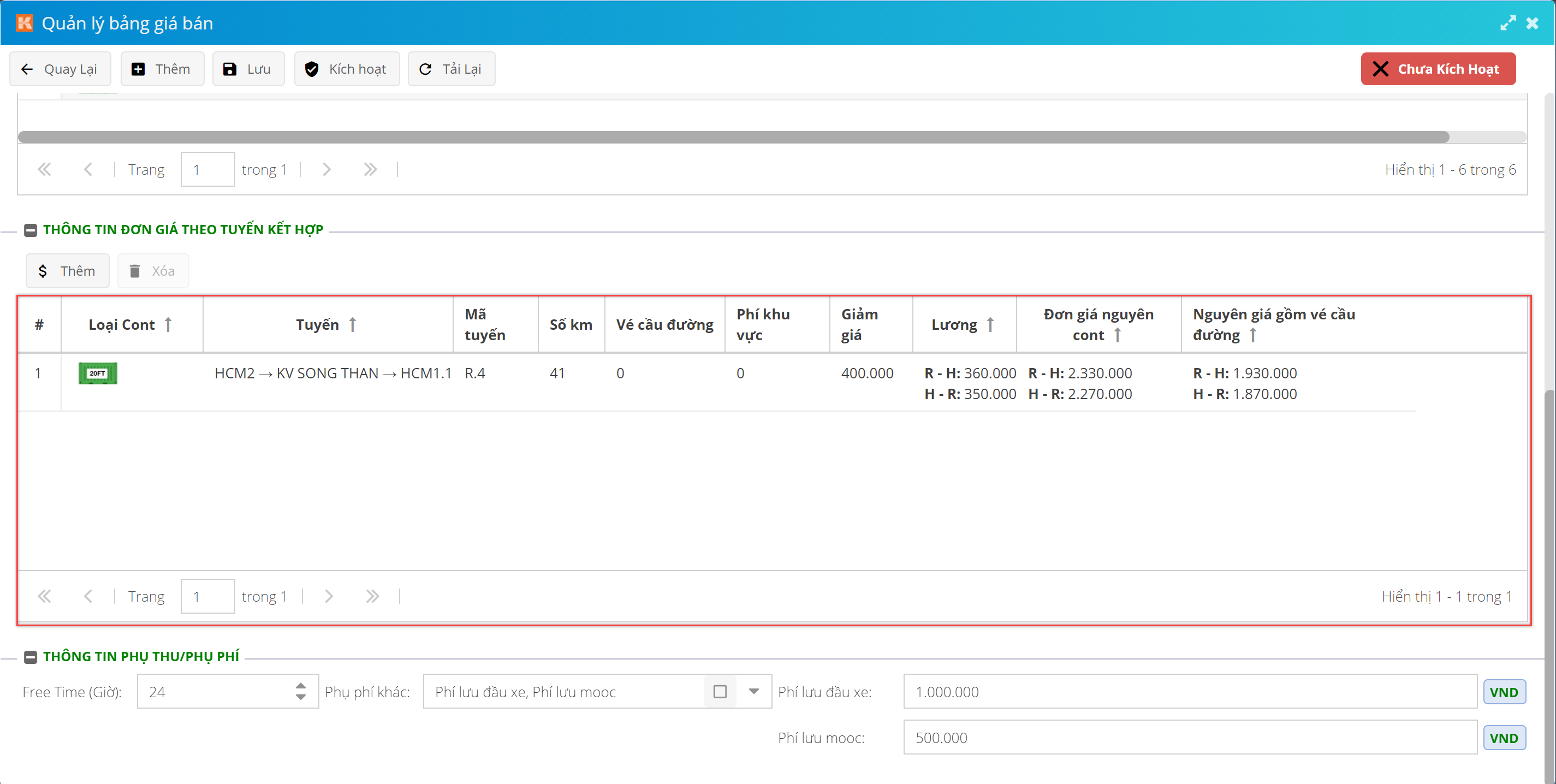Collapse the THÔNG TIN ĐƠN GIÁ THEO TUYẾN KẾT HỢP section
This screenshot has width=1556, height=784.
coord(30,230)
